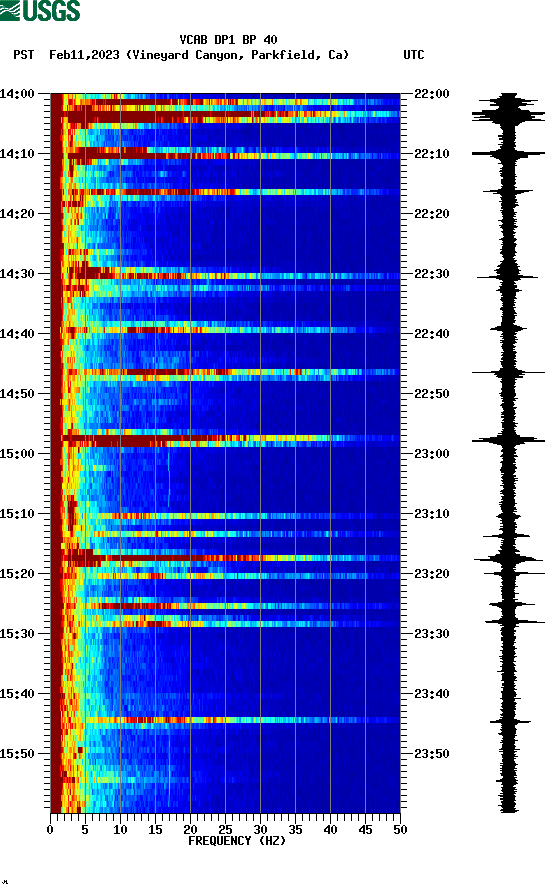Select the 14:40 PST time label

tap(17, 334)
